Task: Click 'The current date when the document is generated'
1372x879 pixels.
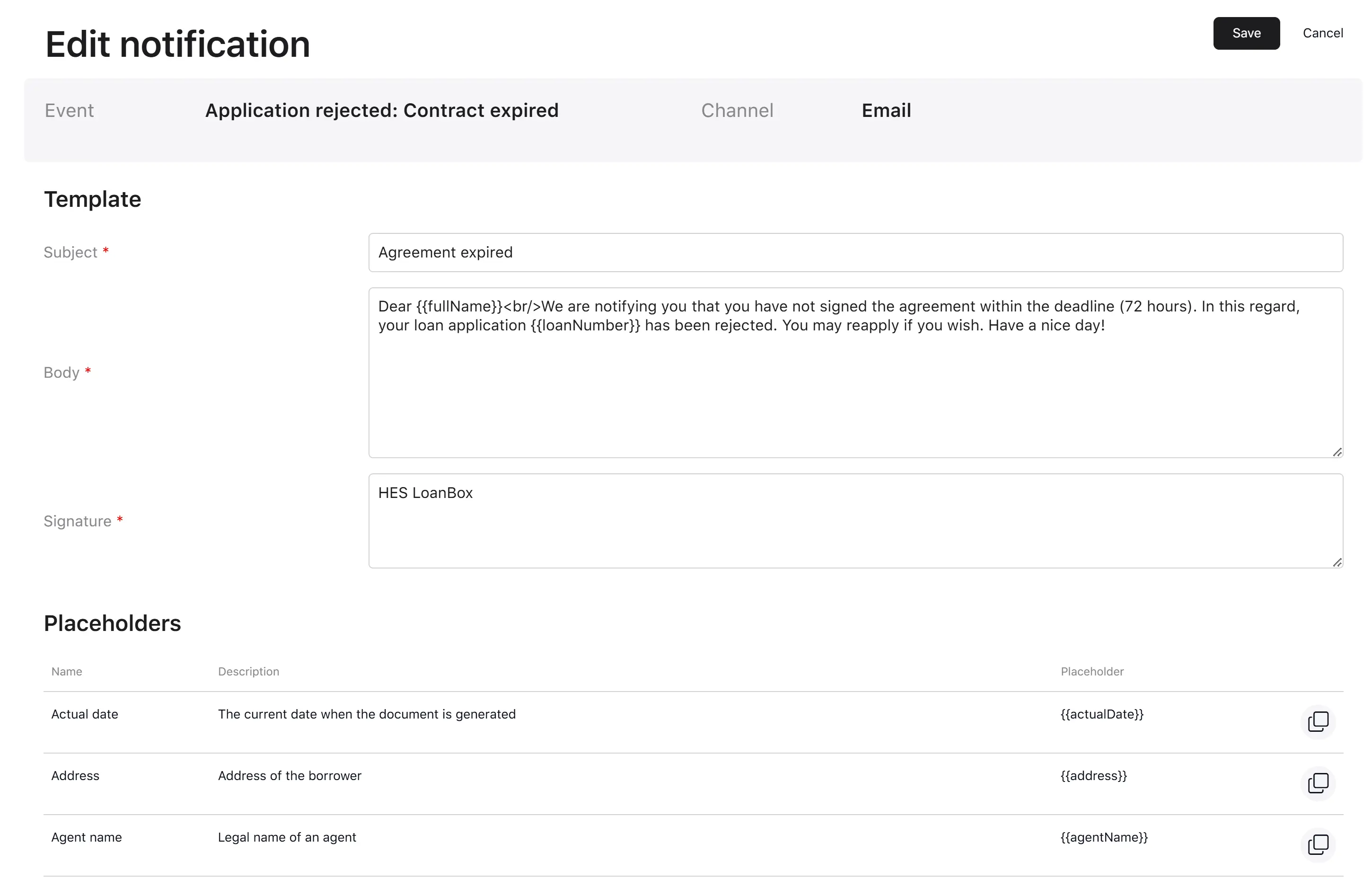Action: click(367, 714)
